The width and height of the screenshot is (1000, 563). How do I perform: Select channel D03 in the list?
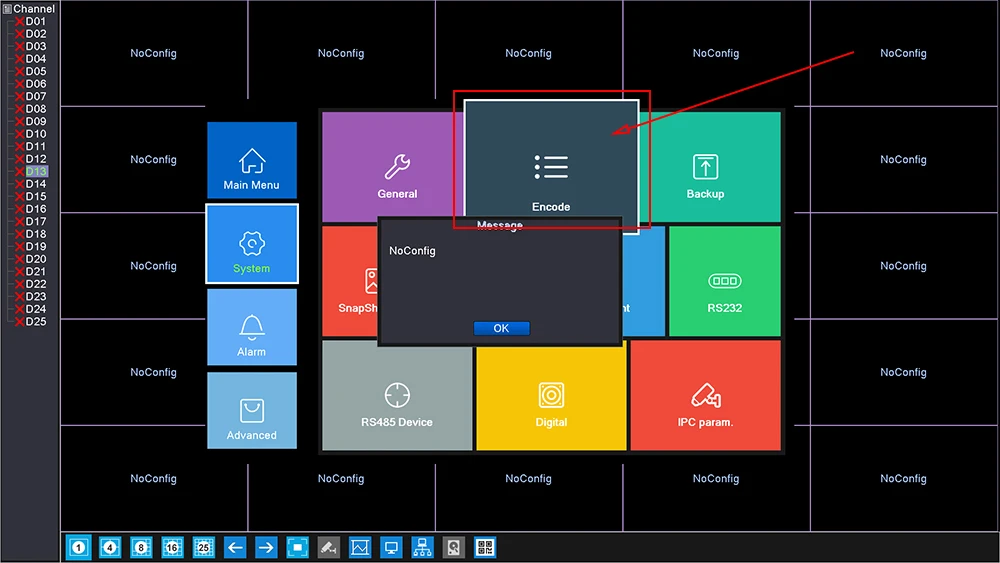[x=36, y=46]
